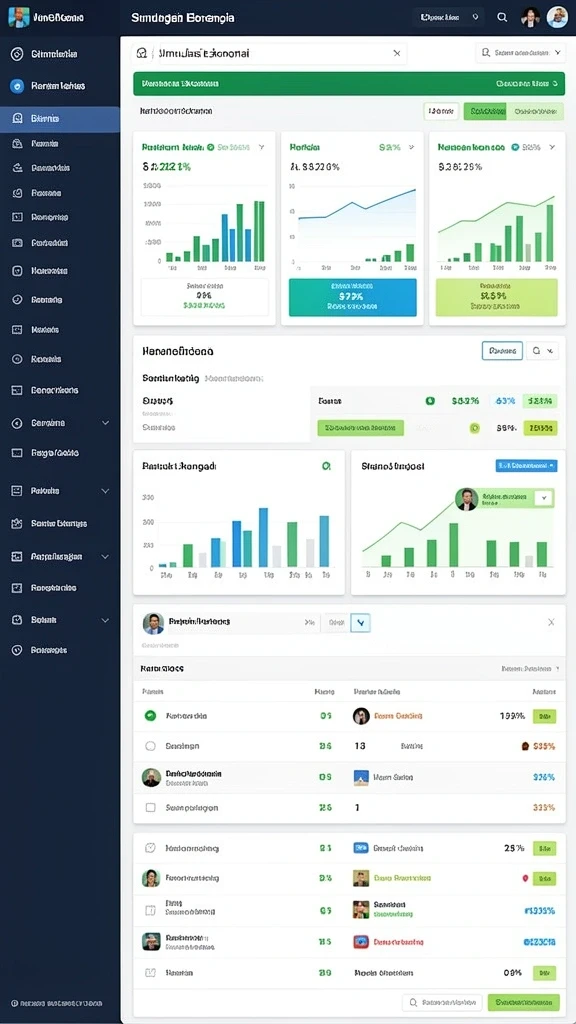Click the green button at the page's bottom right
The image size is (576, 1024).
tap(524, 1002)
